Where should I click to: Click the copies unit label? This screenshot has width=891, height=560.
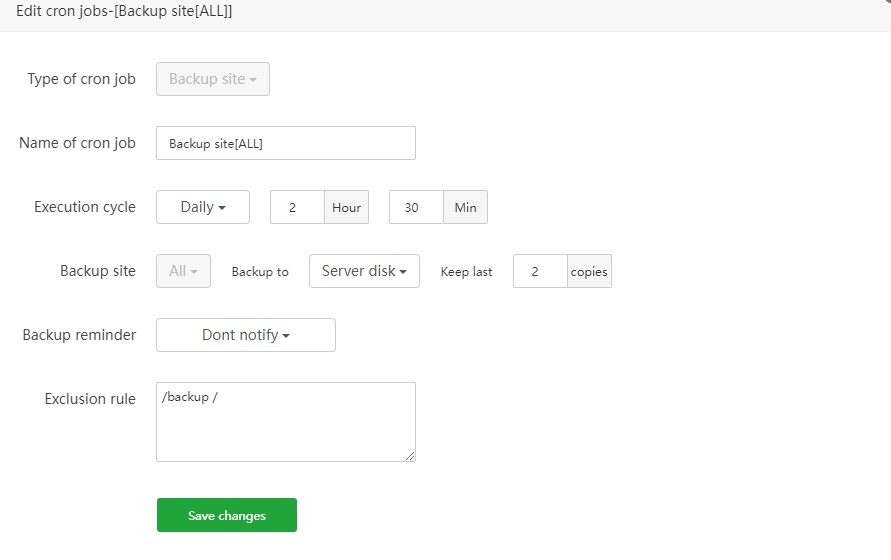click(589, 271)
